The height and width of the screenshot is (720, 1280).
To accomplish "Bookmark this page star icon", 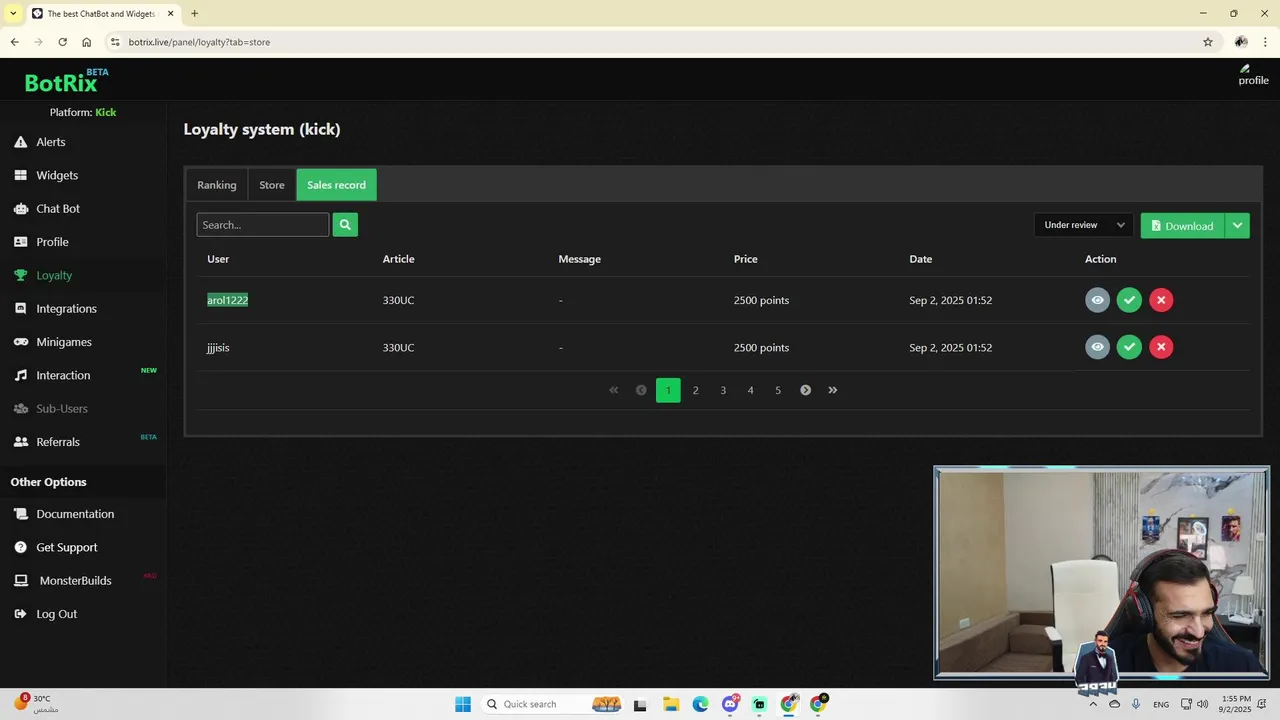I will click(x=1208, y=42).
